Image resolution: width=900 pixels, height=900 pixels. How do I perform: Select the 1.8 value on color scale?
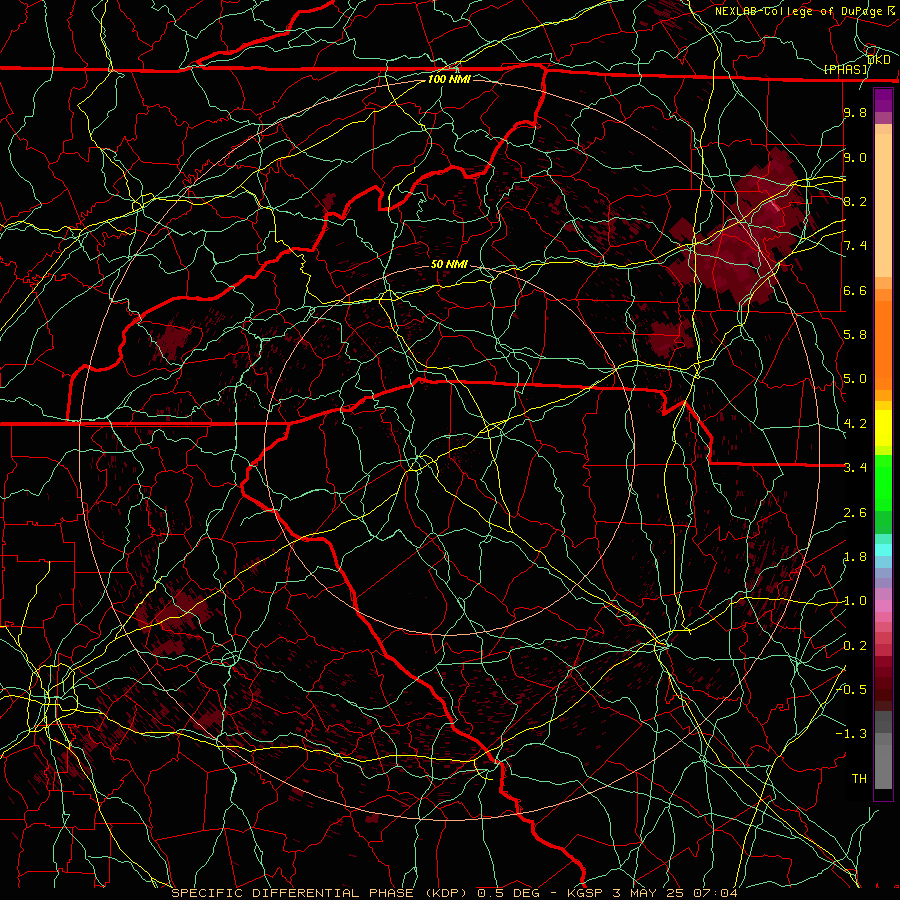pyautogui.click(x=855, y=557)
